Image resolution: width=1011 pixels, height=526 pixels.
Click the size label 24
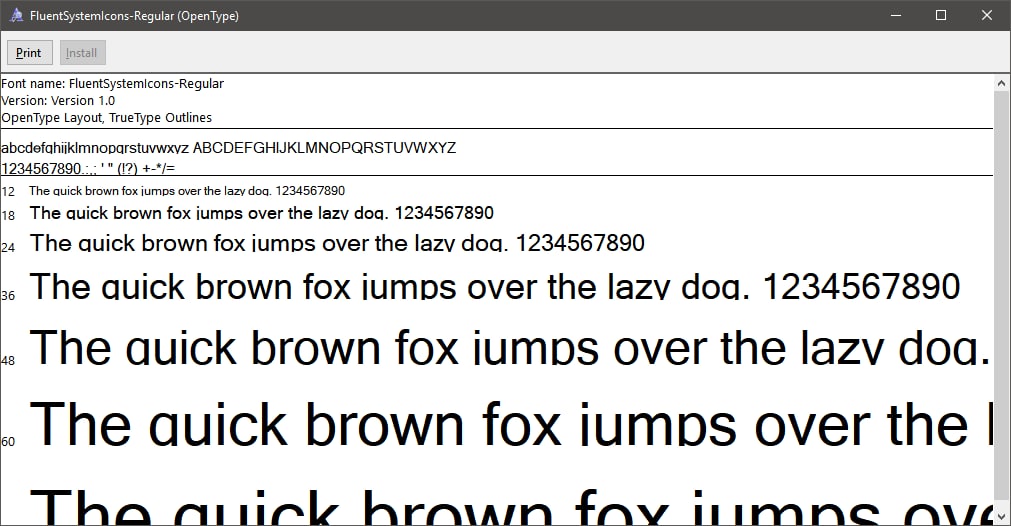[x=8, y=247]
